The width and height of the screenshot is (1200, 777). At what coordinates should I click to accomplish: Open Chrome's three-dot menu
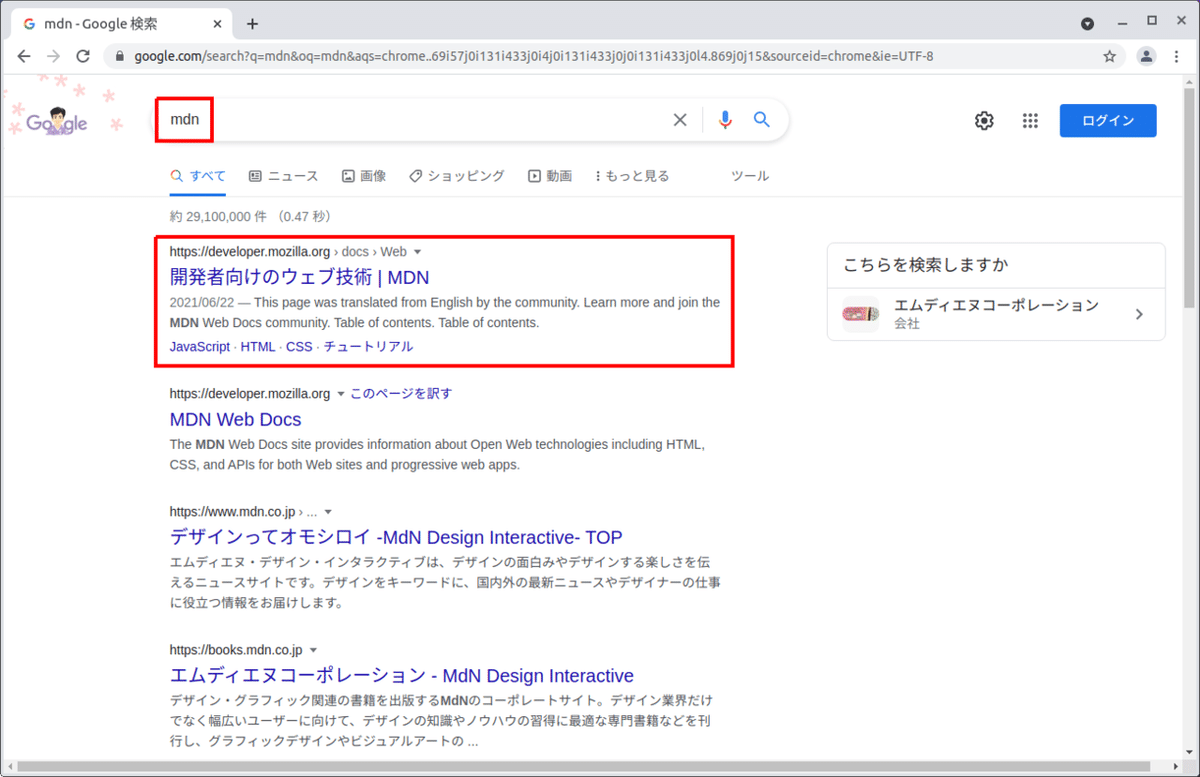1177,56
